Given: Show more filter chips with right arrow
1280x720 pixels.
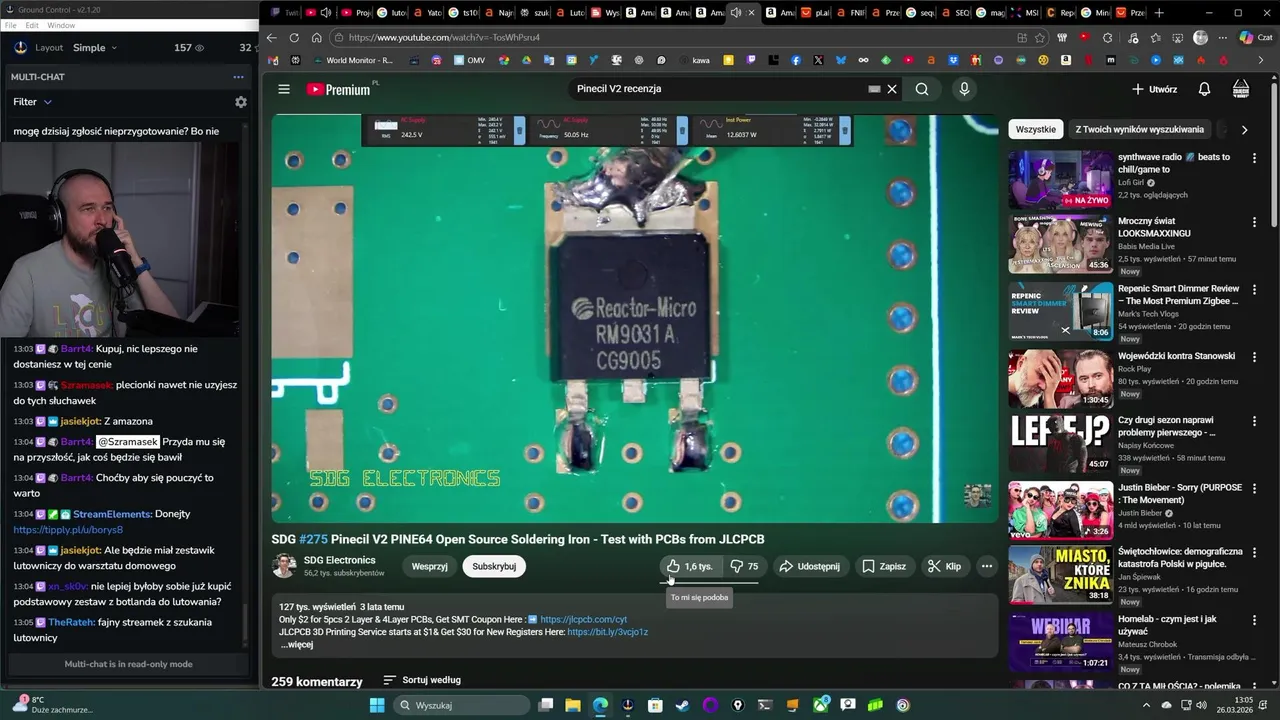Looking at the screenshot, I should 1244,129.
